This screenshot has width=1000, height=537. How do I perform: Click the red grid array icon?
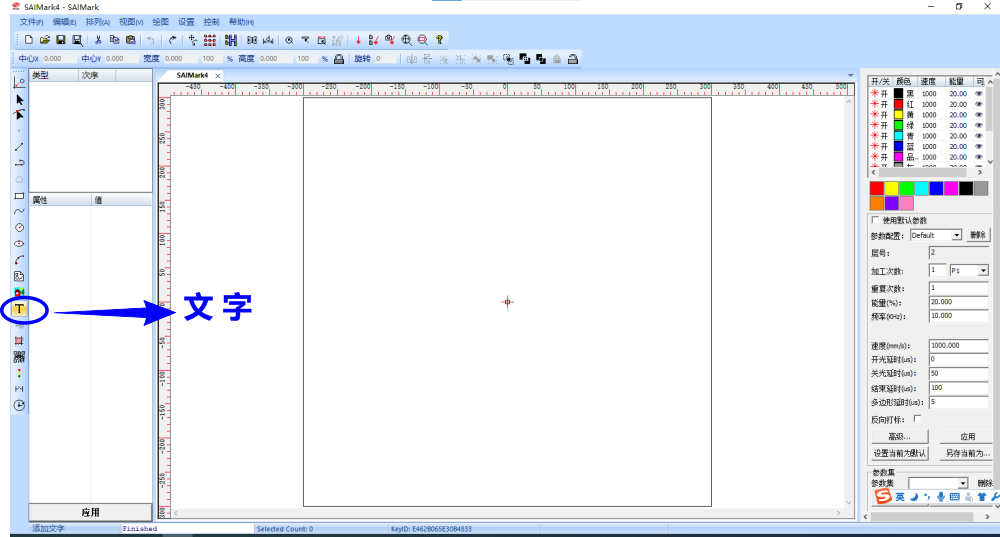(210, 40)
